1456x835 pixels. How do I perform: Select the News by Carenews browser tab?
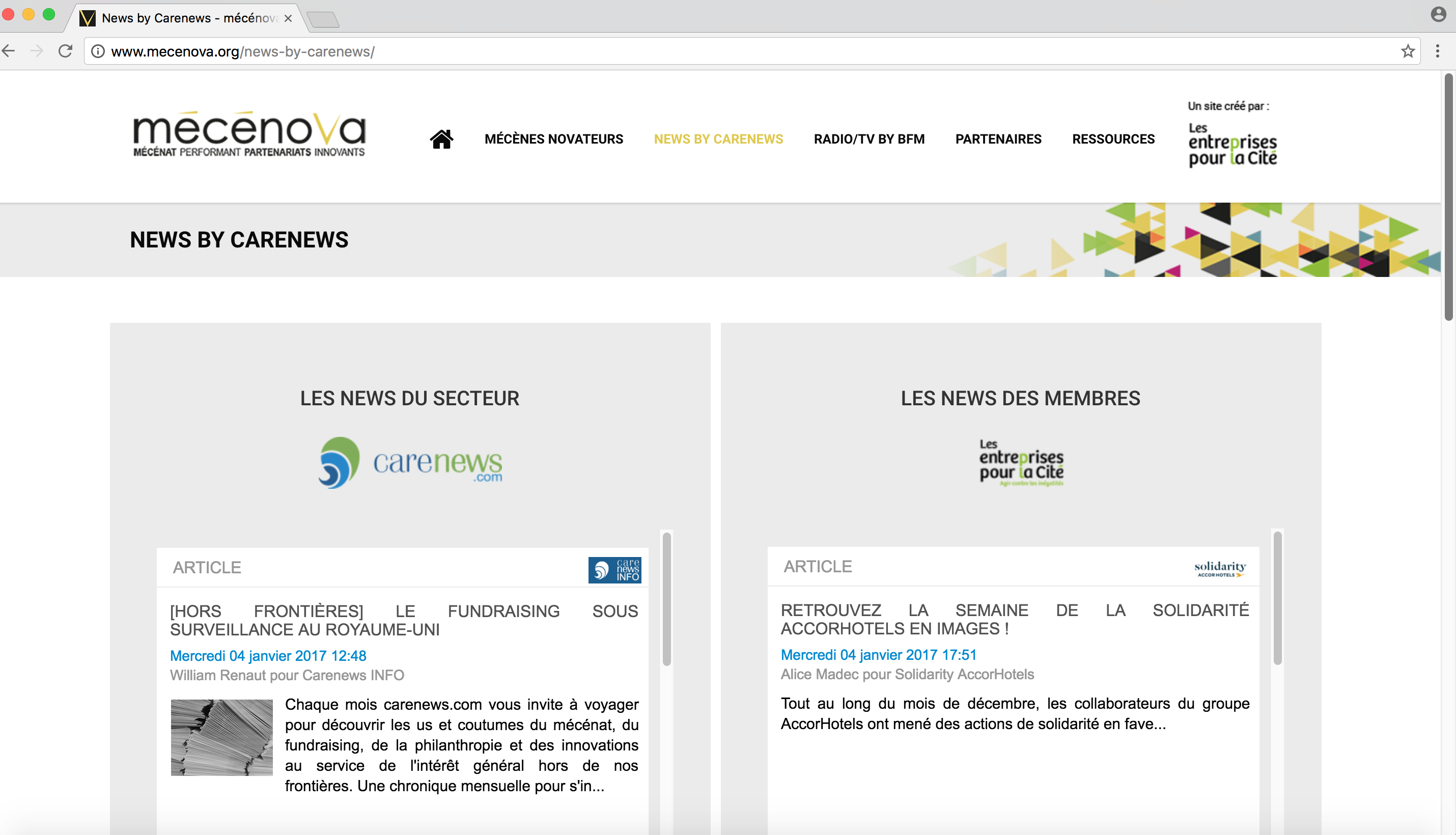[x=186, y=18]
